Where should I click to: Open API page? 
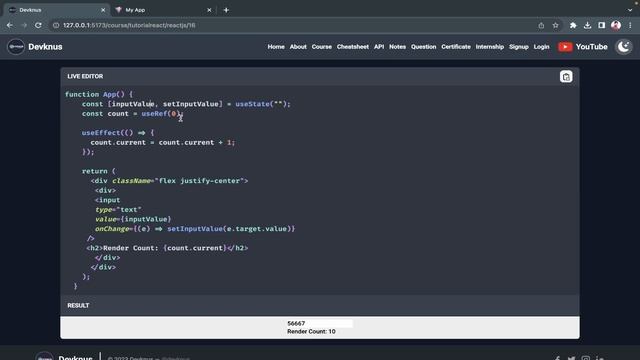(x=379, y=47)
